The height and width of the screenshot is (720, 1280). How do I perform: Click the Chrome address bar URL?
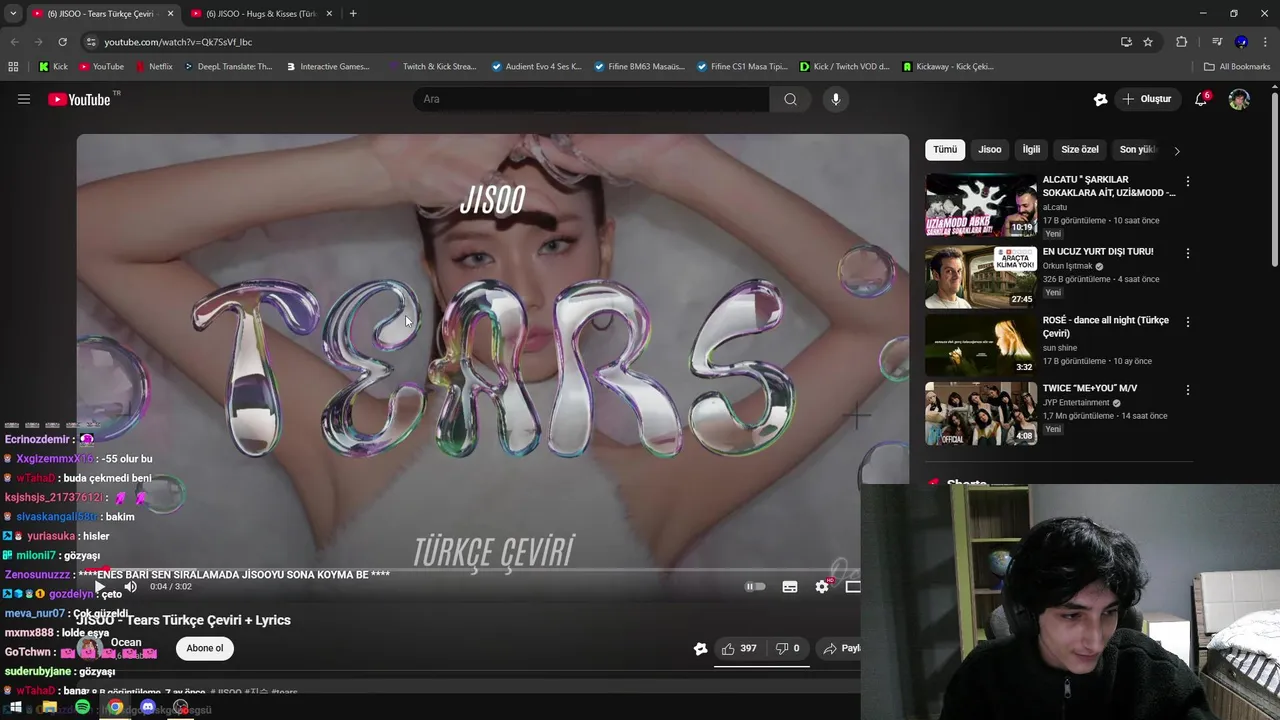(178, 42)
